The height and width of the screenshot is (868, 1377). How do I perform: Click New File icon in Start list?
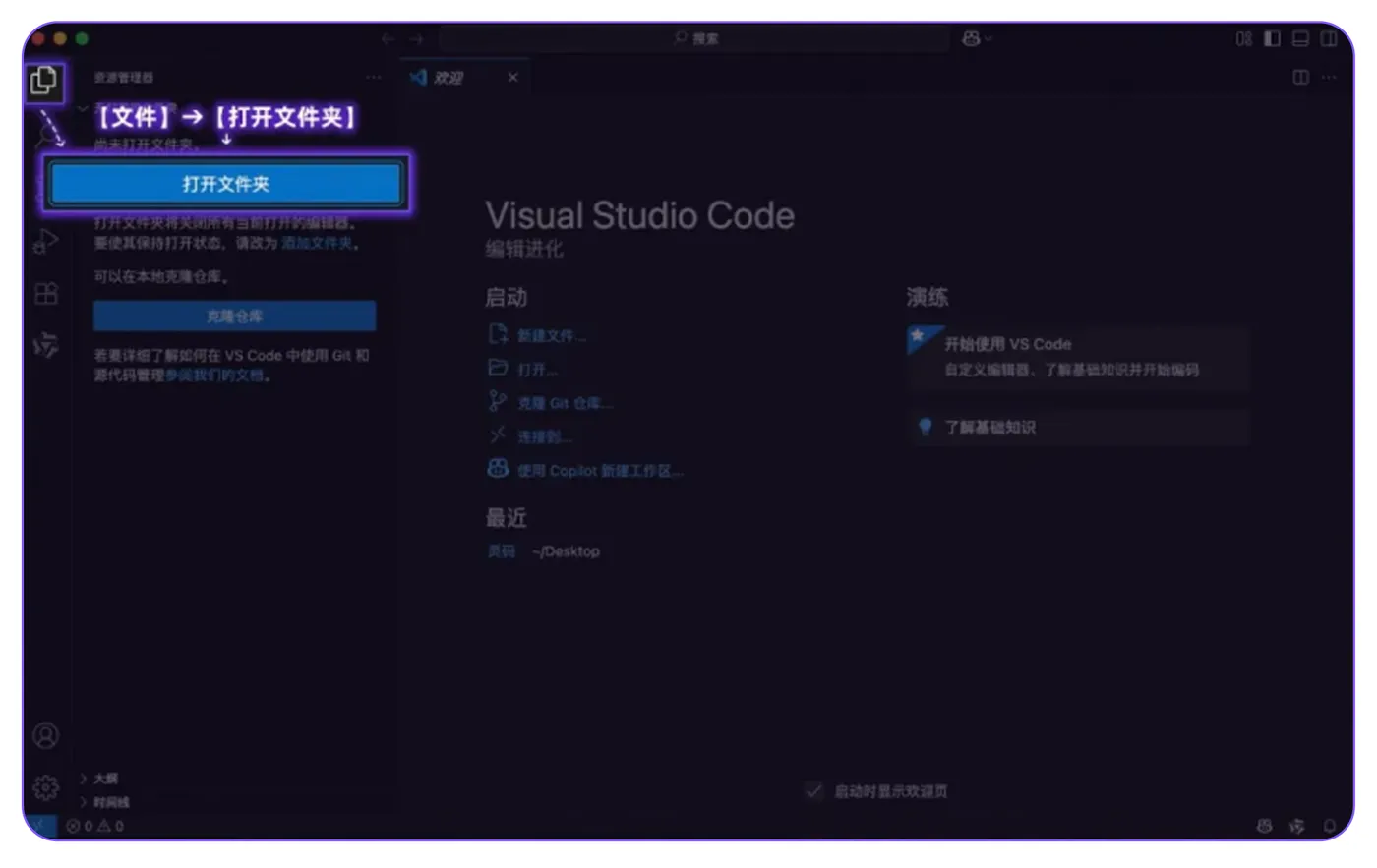(498, 334)
